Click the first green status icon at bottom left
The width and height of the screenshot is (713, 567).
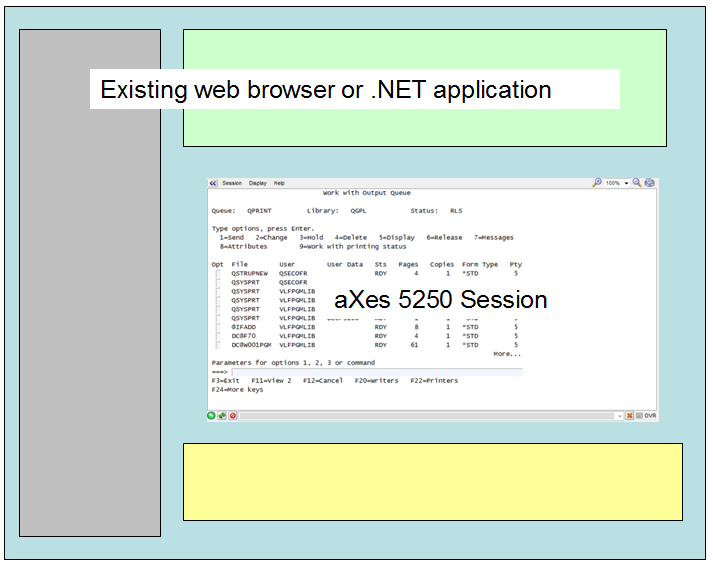click(212, 415)
